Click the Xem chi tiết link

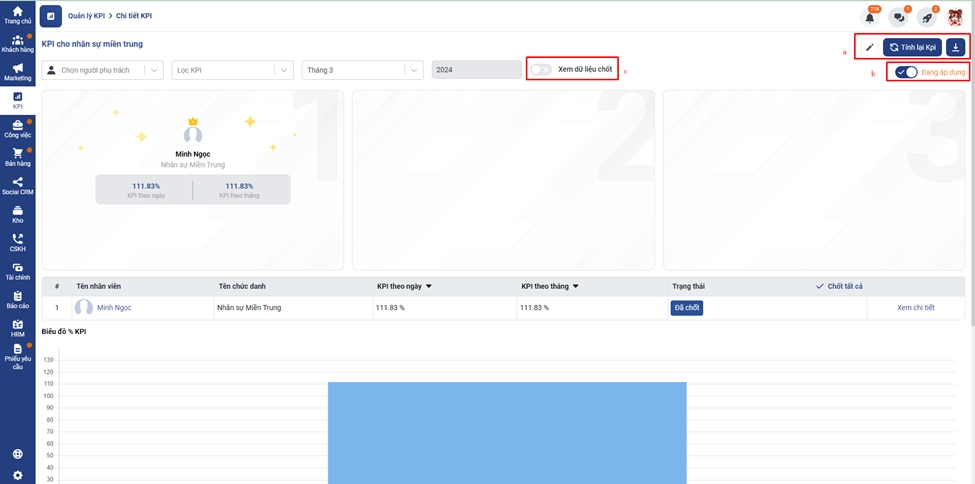coord(915,308)
